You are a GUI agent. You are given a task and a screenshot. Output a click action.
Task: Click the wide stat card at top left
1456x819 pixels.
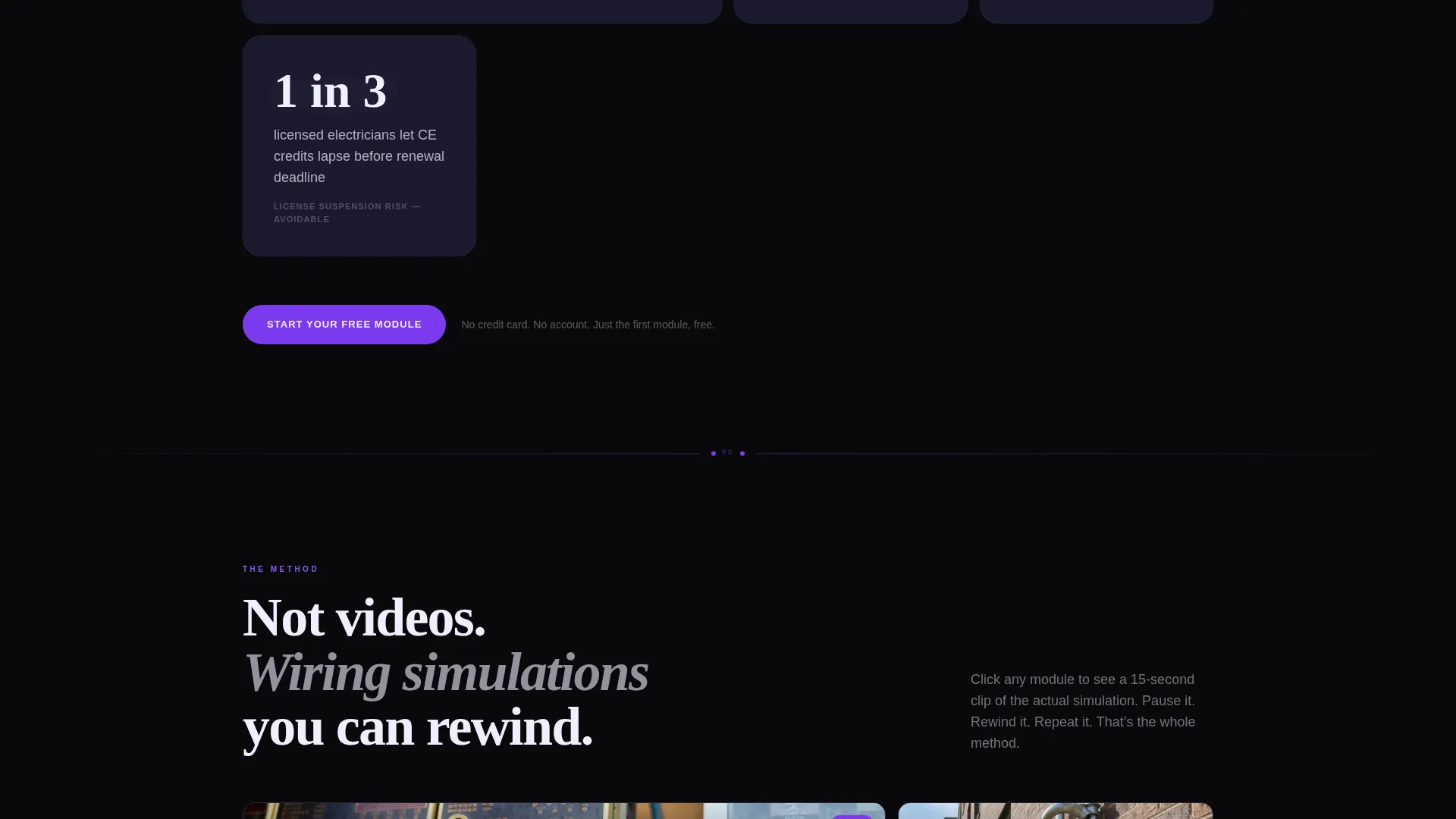[x=482, y=11]
